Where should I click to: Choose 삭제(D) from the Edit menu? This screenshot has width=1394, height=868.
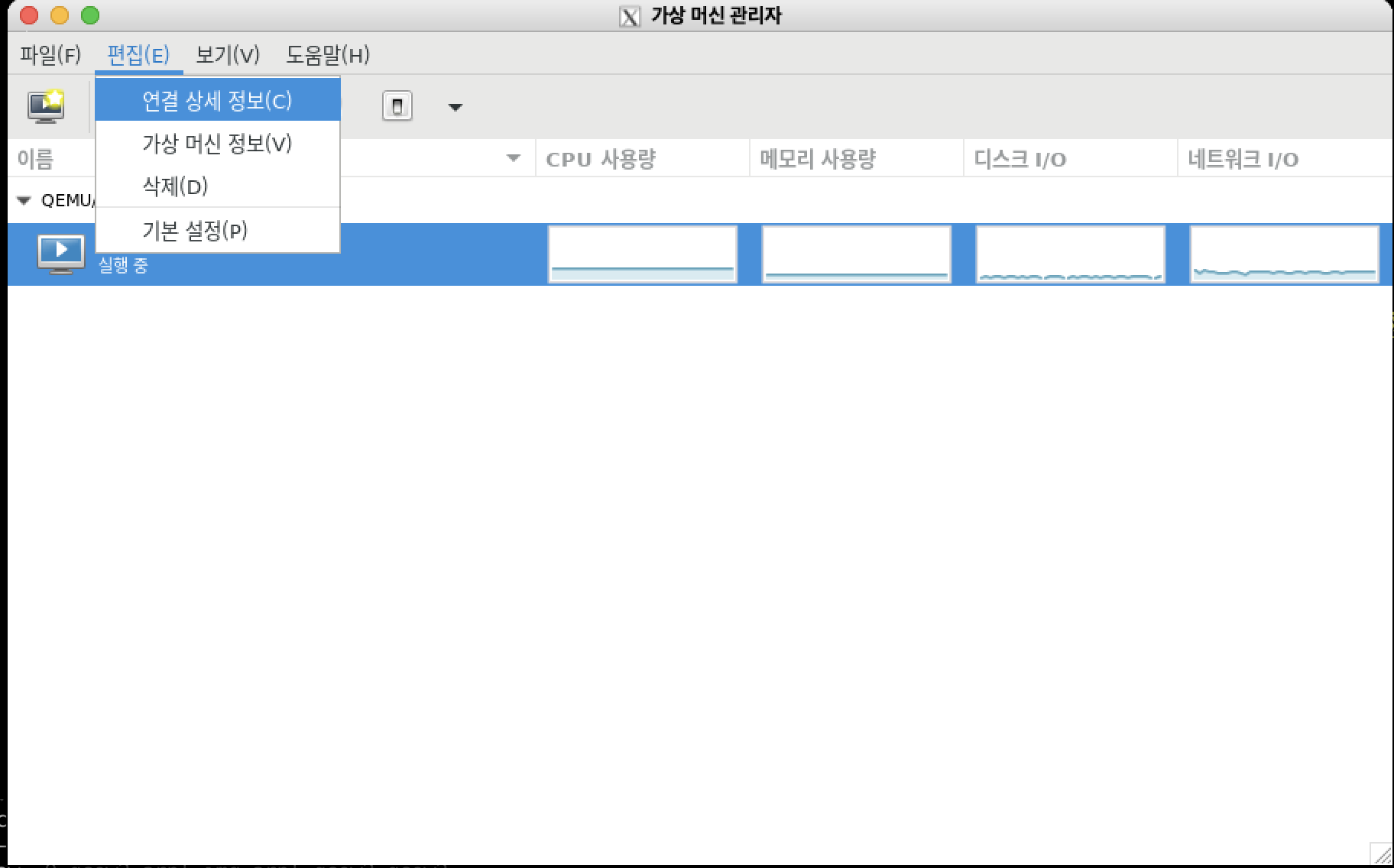coord(176,186)
